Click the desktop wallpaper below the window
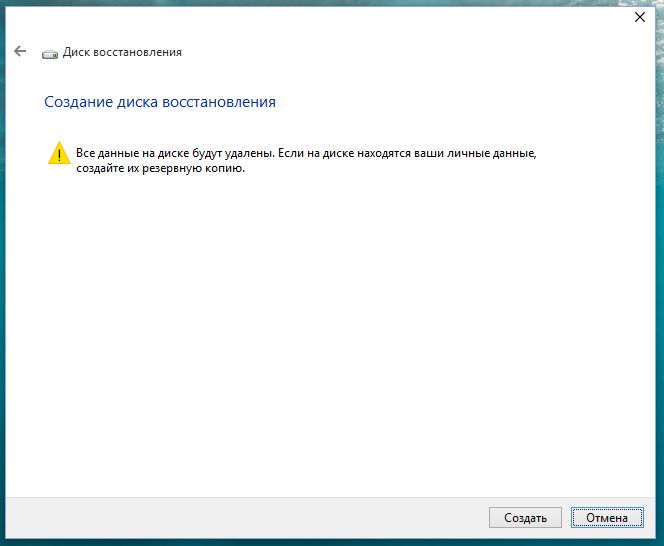Screen dimensions: 664x546 click(x=330, y=542)
